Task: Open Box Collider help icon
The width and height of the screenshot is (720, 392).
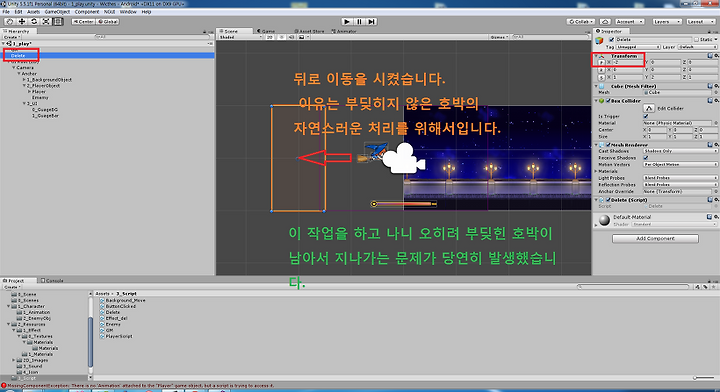Action: 710,101
